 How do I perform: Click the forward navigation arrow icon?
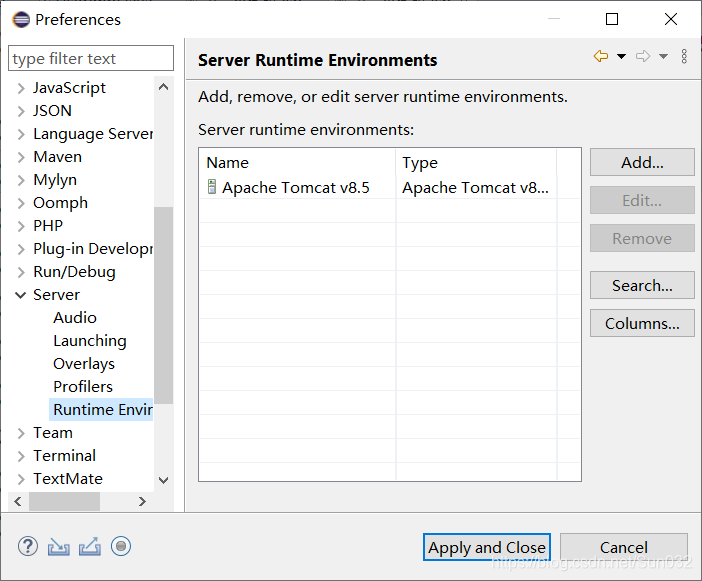pyautogui.click(x=643, y=56)
